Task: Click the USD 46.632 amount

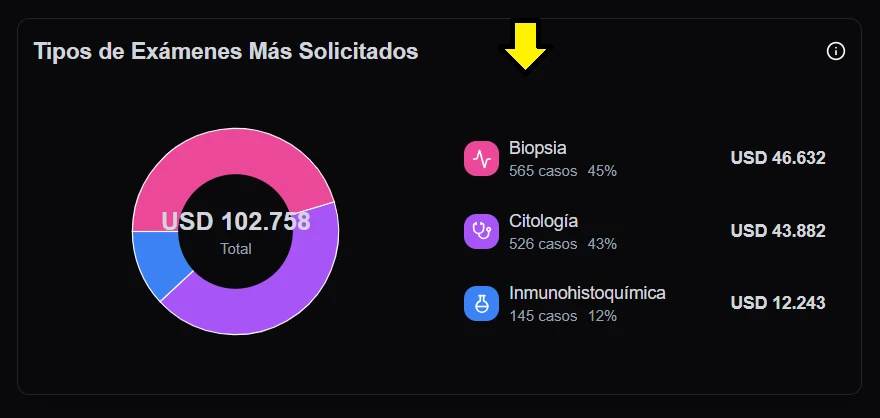Action: (x=778, y=158)
